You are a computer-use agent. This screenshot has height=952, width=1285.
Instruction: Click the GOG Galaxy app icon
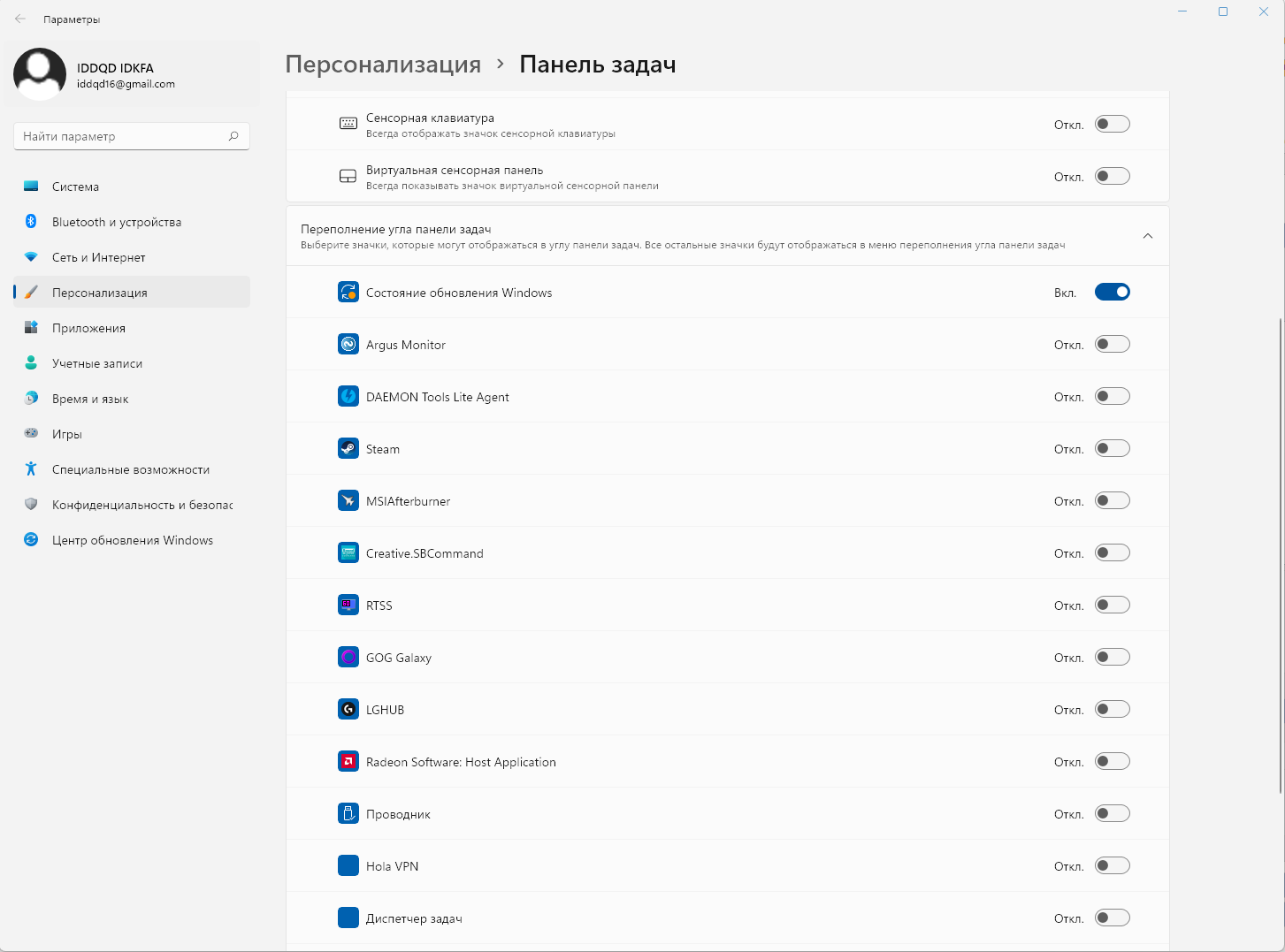pyautogui.click(x=348, y=658)
